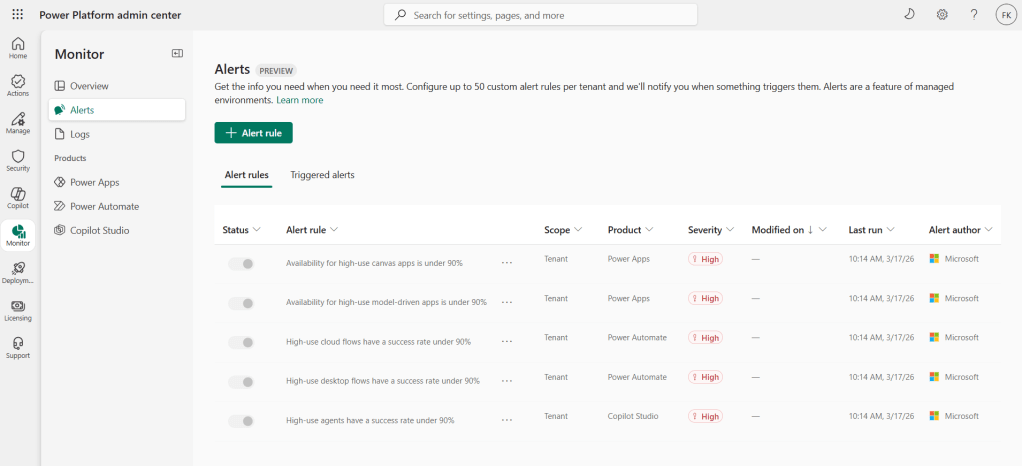Open Licensing from the left rail

click(18, 310)
